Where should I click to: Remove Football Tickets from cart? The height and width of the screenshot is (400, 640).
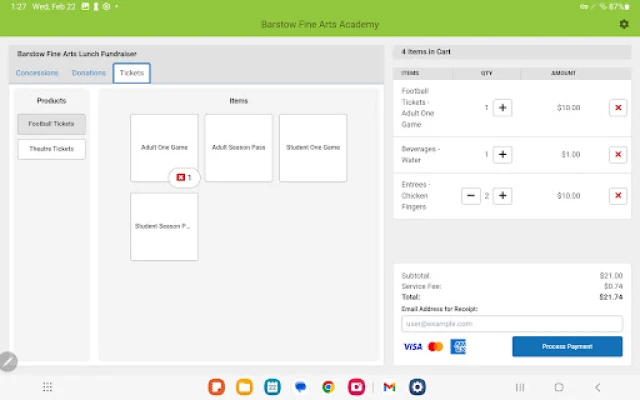pyautogui.click(x=618, y=108)
